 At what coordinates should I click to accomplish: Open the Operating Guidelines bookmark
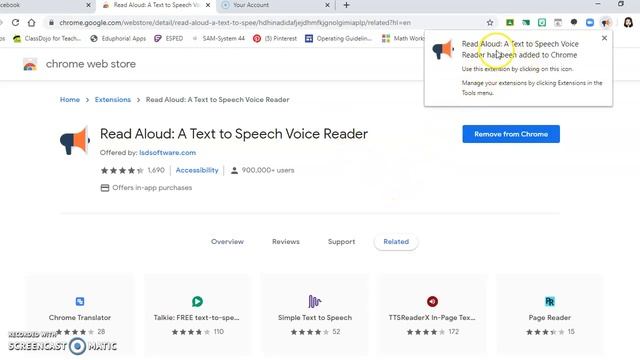(x=339, y=38)
